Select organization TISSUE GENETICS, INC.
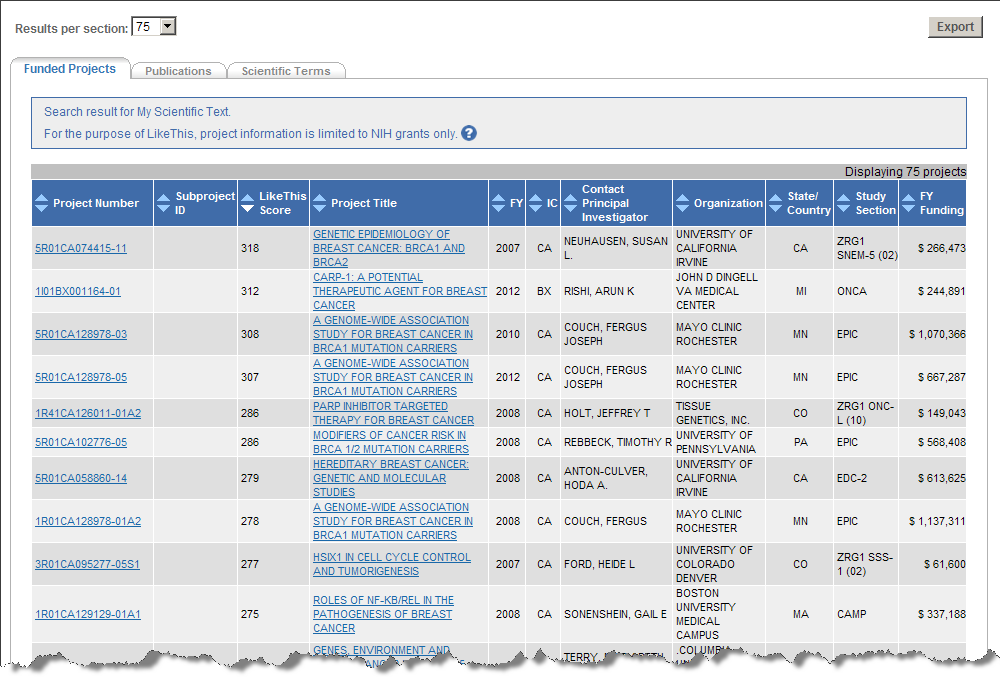The image size is (1000, 677). coord(713,413)
